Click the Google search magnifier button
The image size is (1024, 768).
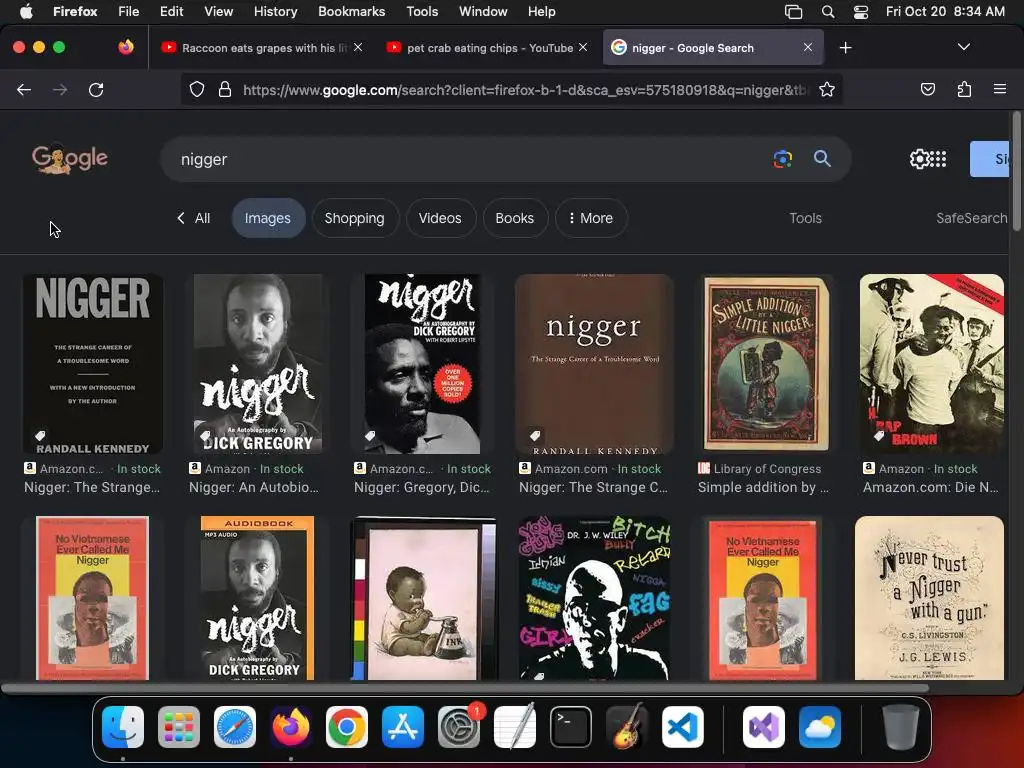[x=822, y=159]
